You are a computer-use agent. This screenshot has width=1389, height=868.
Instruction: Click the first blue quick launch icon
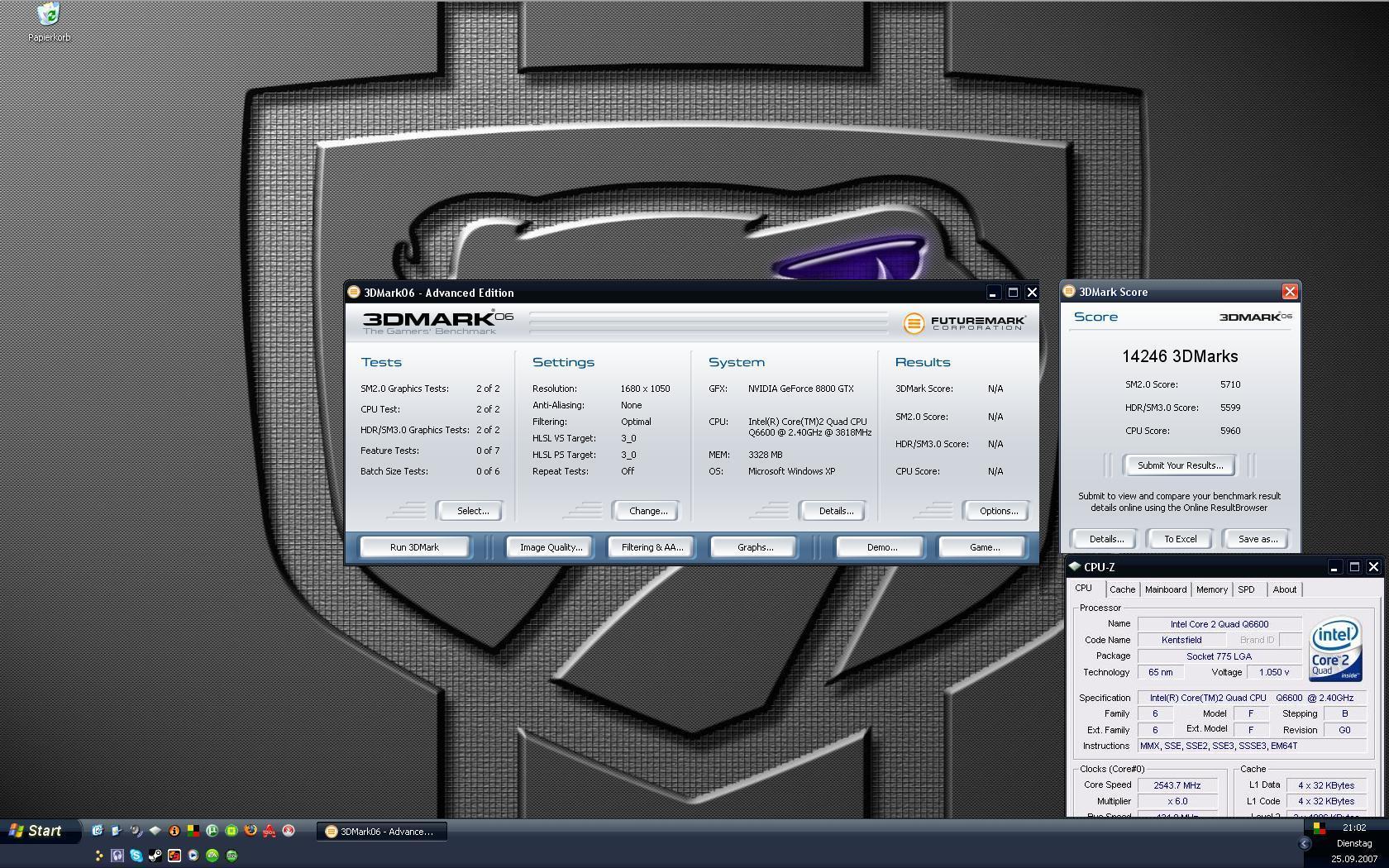pos(97,830)
